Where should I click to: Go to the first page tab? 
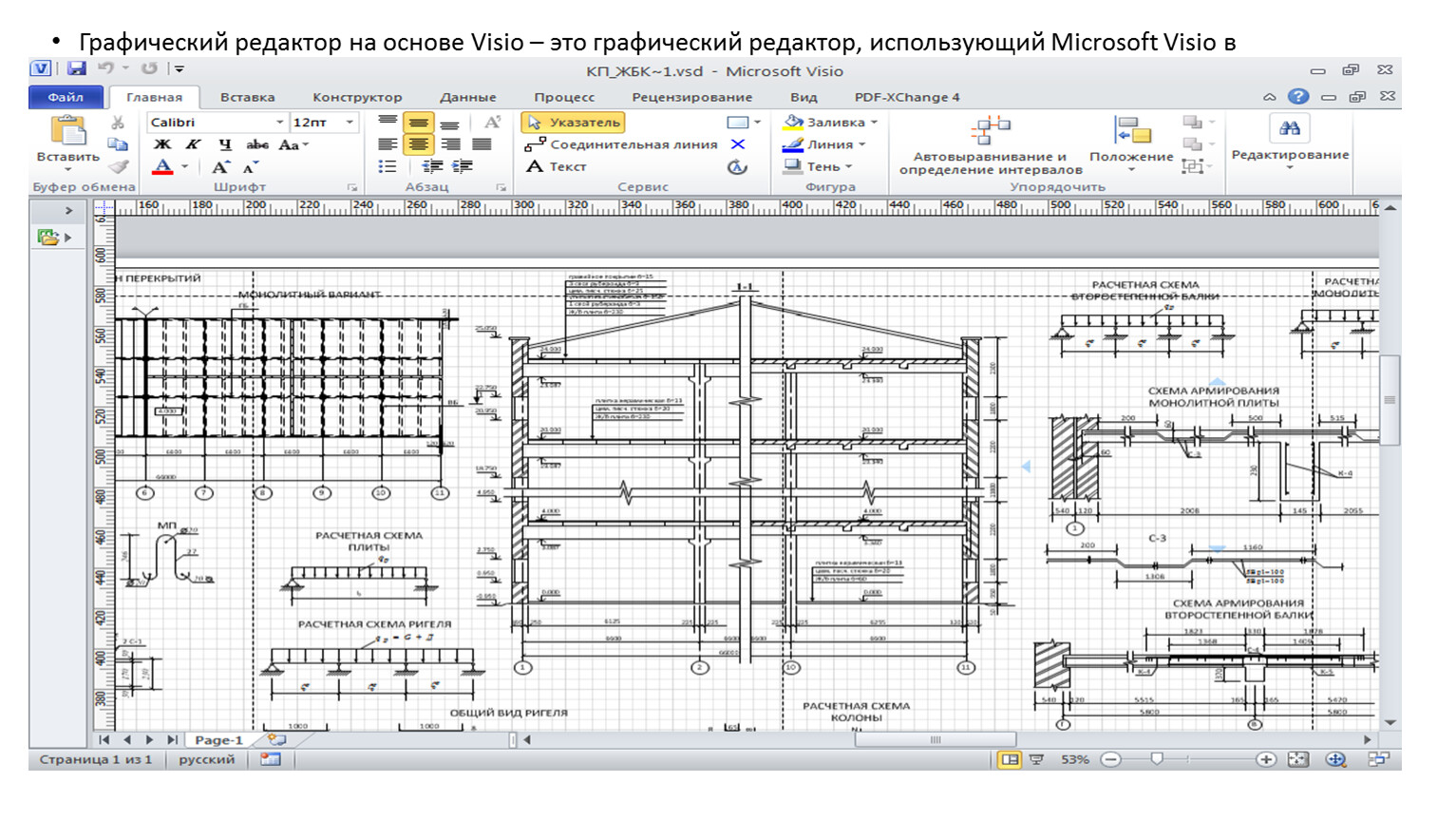[104, 739]
